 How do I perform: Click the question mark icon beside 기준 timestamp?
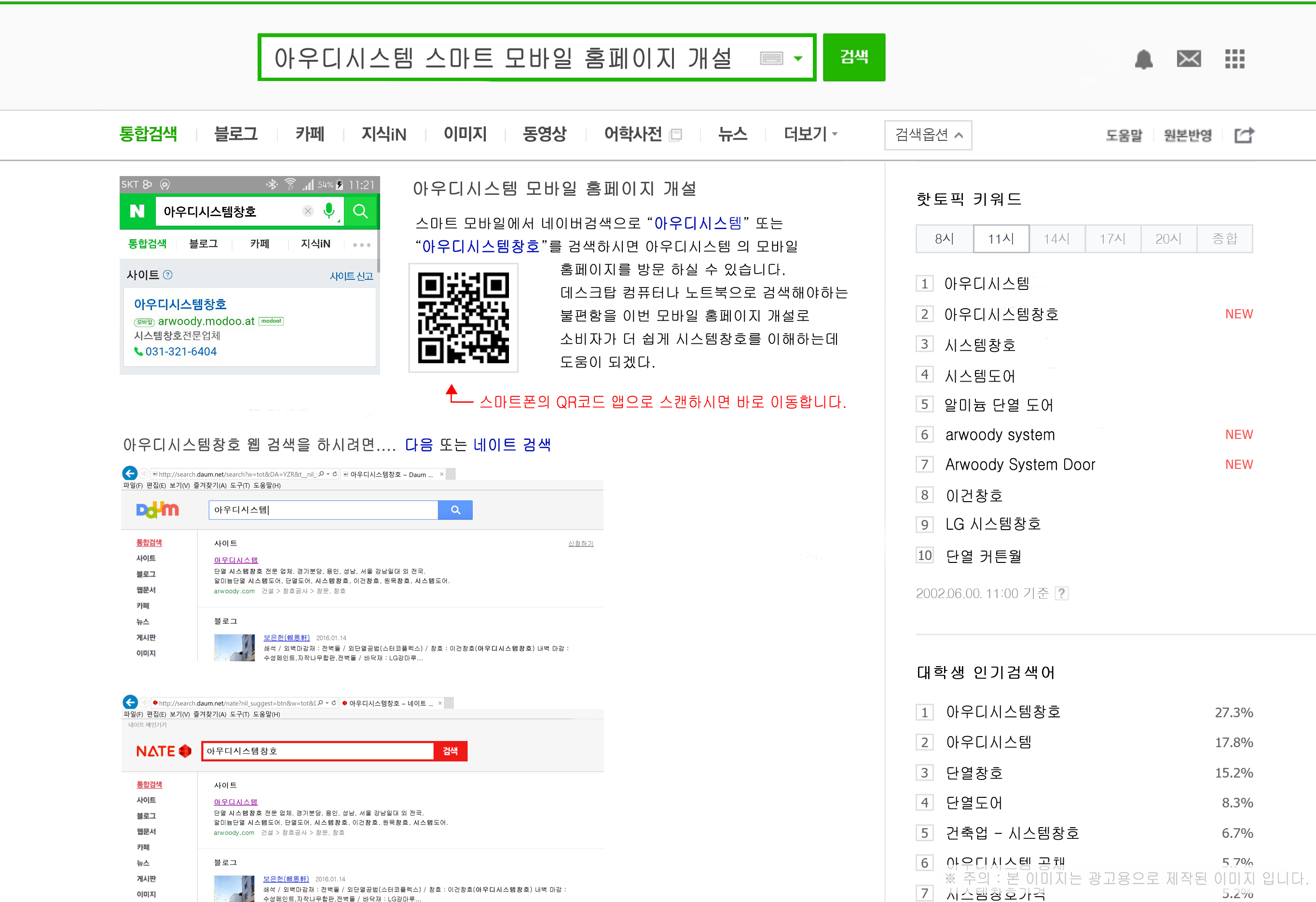pyautogui.click(x=1062, y=593)
